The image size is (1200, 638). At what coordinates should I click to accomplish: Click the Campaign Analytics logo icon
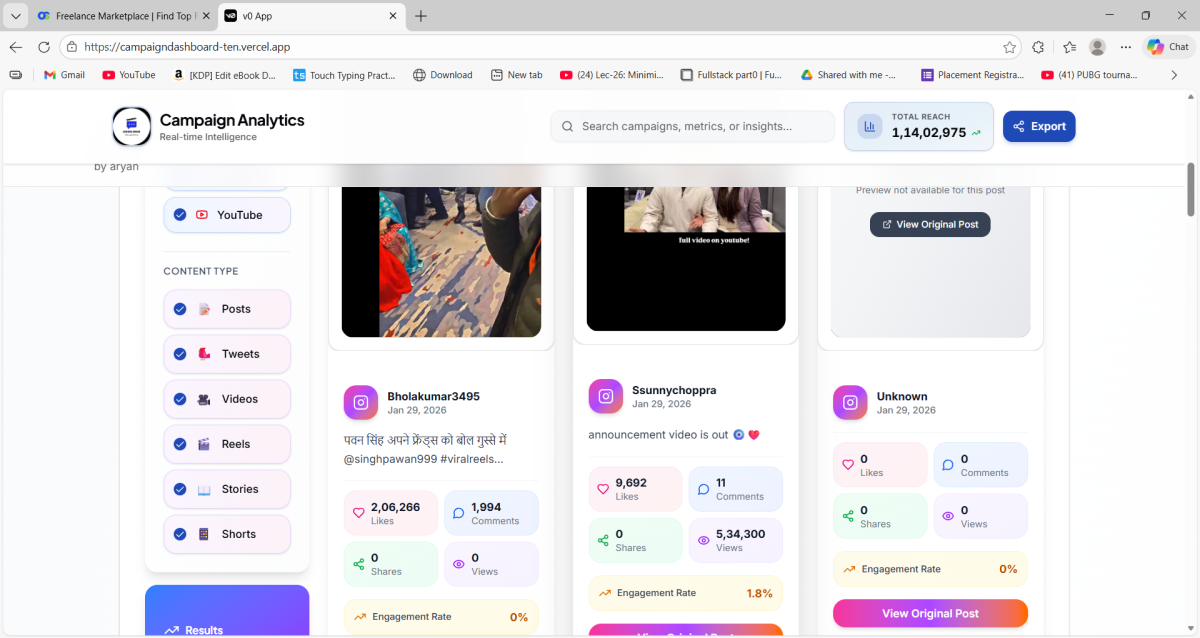pos(131,127)
